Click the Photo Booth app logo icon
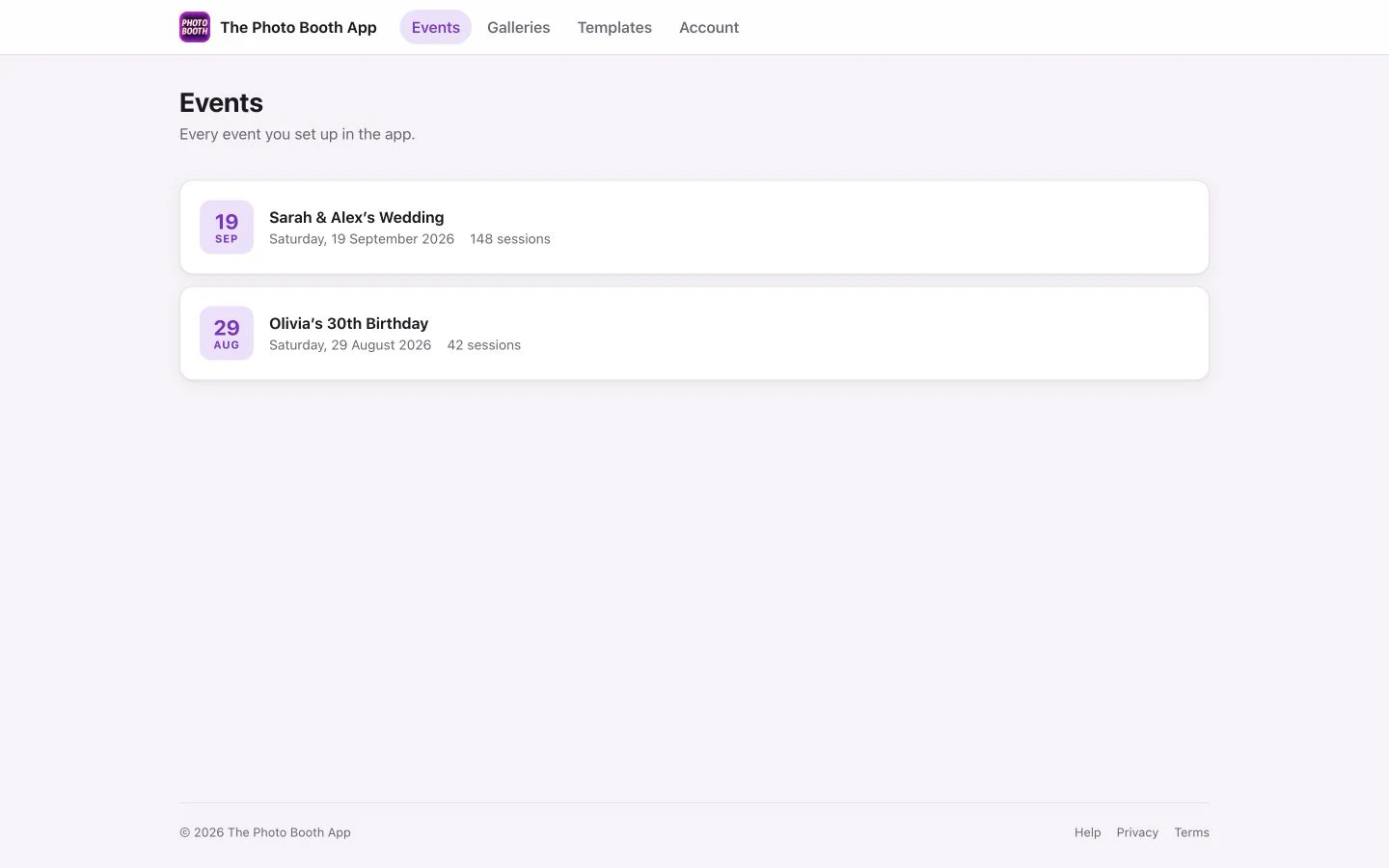 [195, 27]
